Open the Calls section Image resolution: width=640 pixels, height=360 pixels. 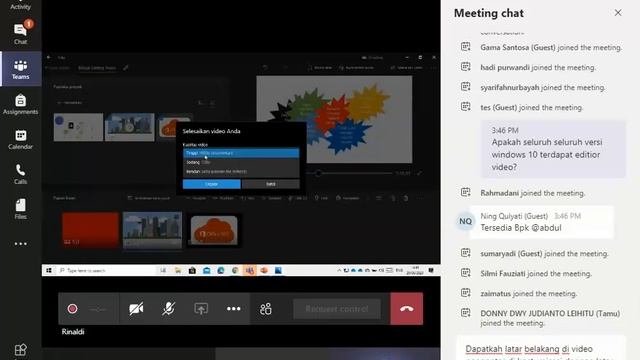[x=20, y=174]
